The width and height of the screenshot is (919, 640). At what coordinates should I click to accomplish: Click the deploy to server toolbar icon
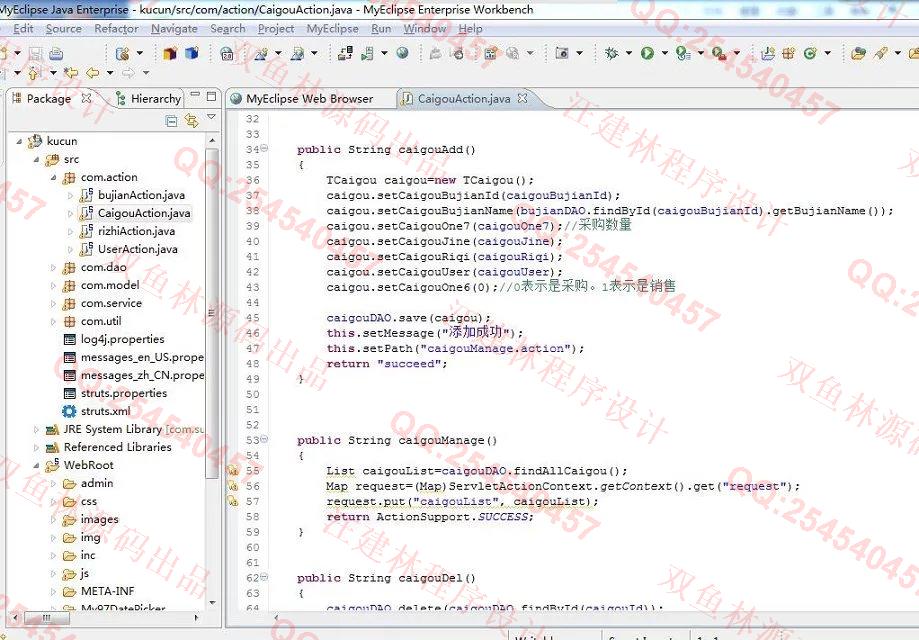coord(345,53)
